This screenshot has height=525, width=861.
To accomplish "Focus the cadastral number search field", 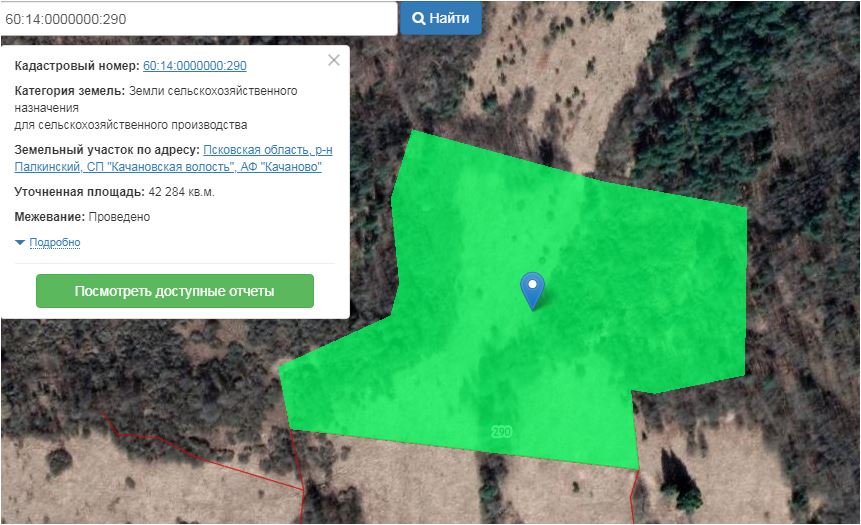I will pyautogui.click(x=198, y=18).
